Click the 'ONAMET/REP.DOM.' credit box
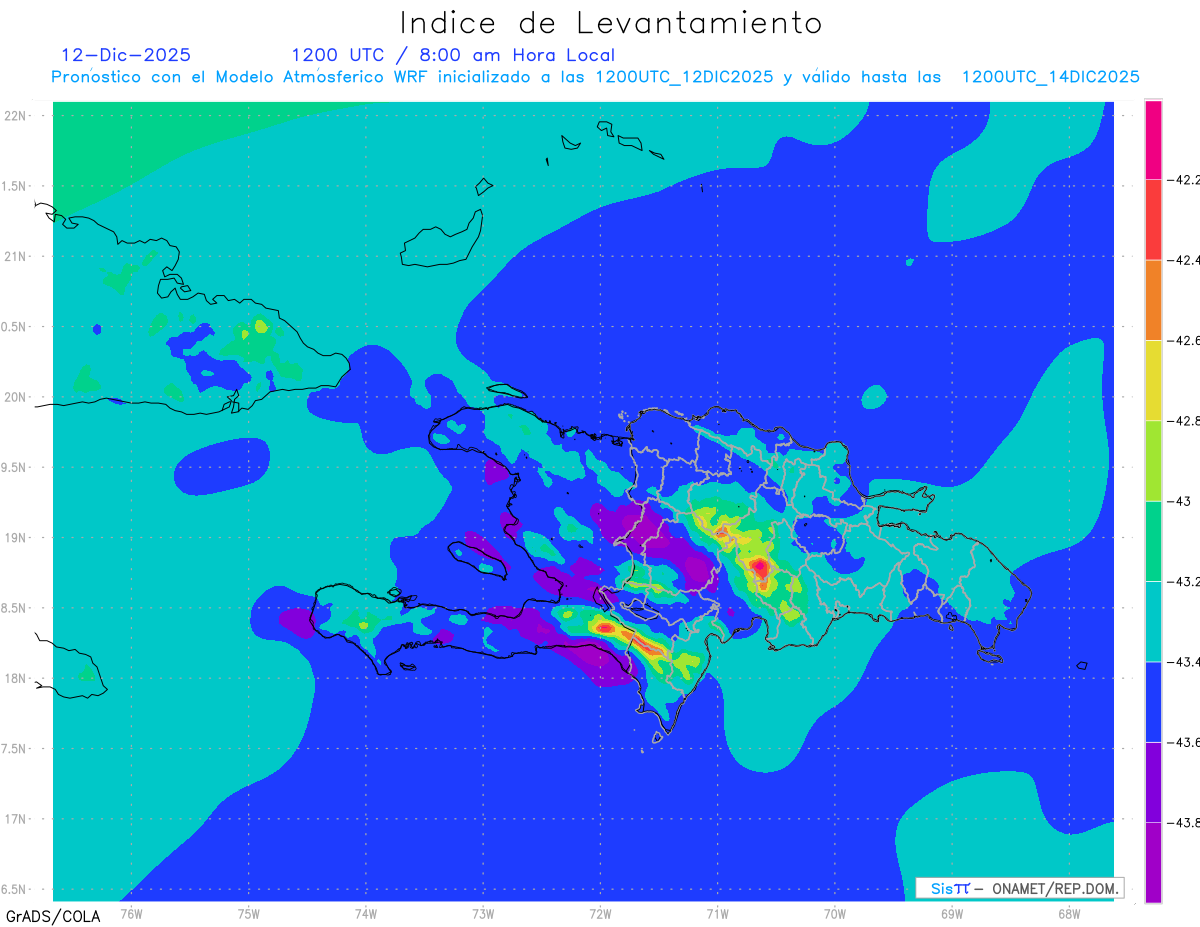This screenshot has height=927, width=1200. pyautogui.click(x=1019, y=888)
